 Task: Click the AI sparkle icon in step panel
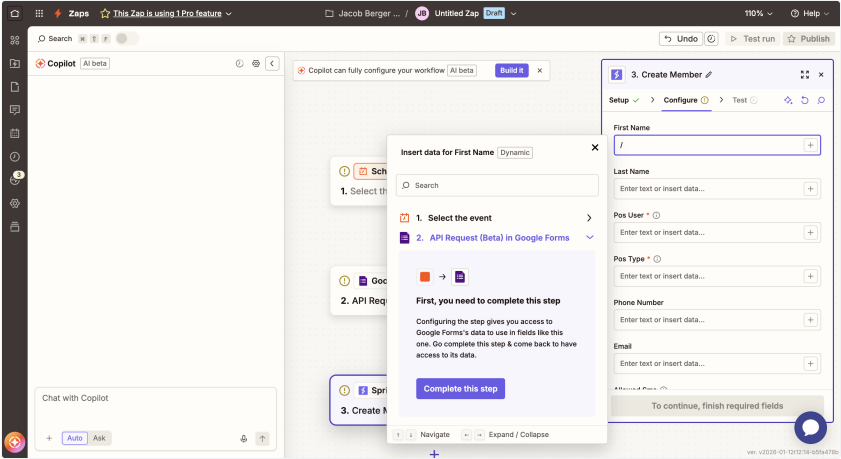click(x=788, y=100)
